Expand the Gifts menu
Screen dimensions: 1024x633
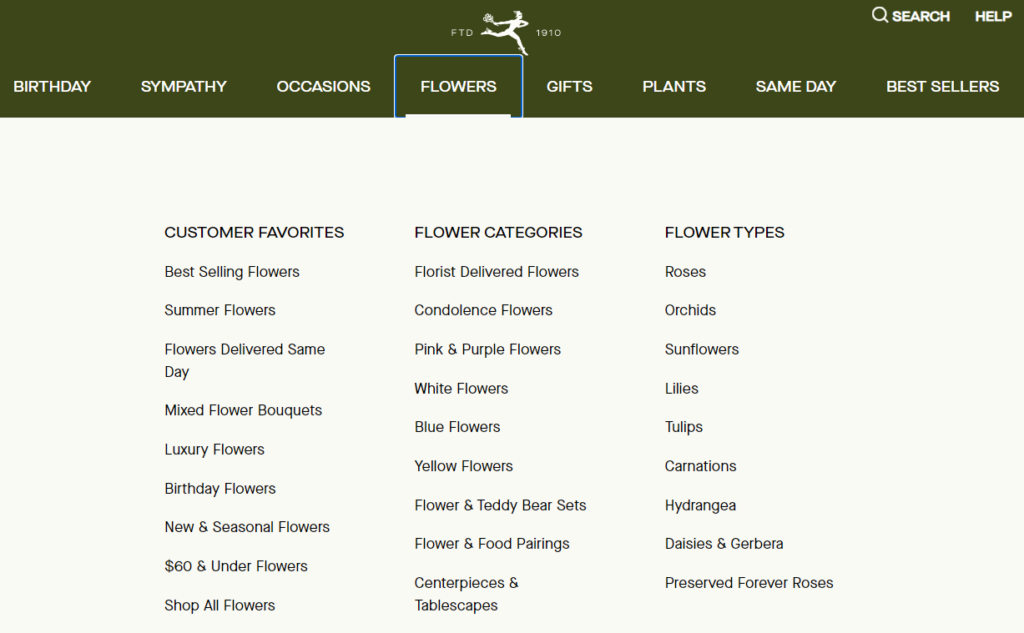(x=569, y=87)
